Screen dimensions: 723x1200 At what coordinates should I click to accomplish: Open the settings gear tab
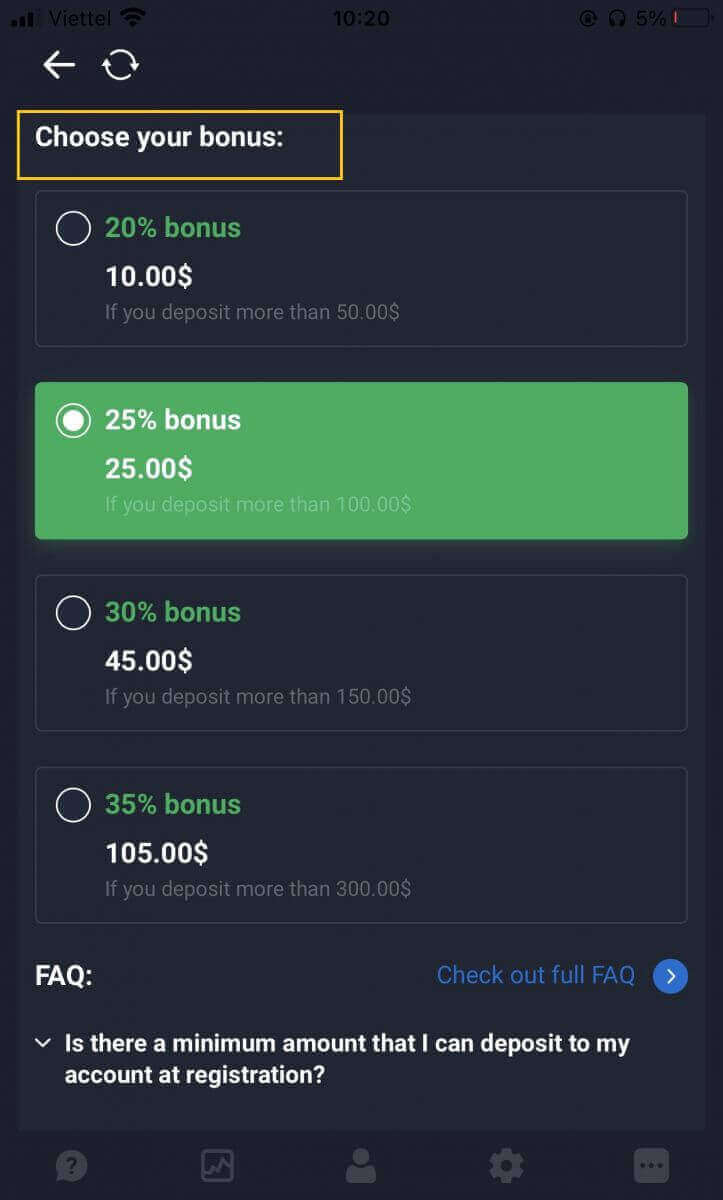click(x=506, y=1165)
